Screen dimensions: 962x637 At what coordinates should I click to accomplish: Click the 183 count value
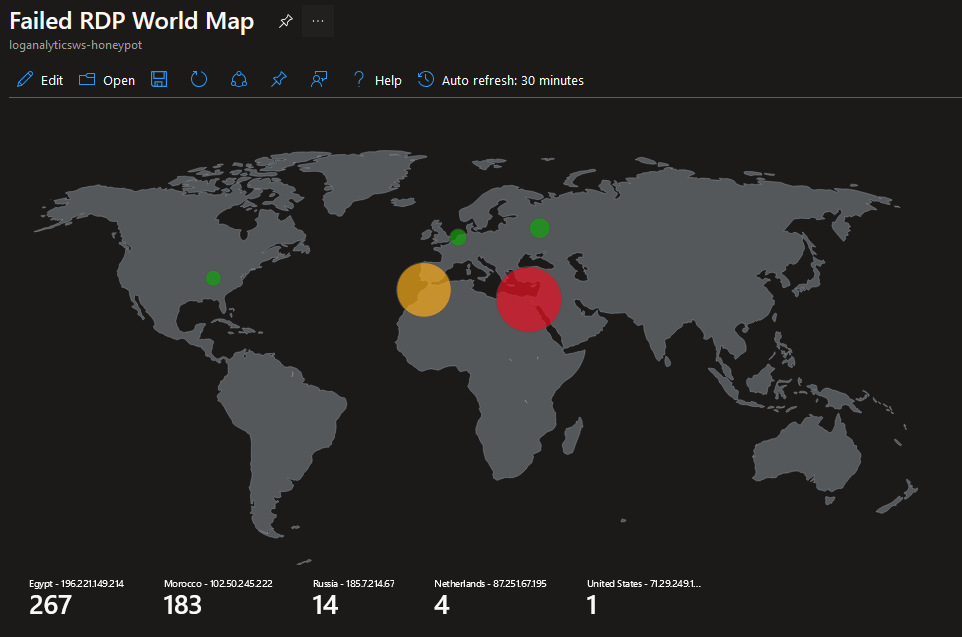tap(183, 606)
